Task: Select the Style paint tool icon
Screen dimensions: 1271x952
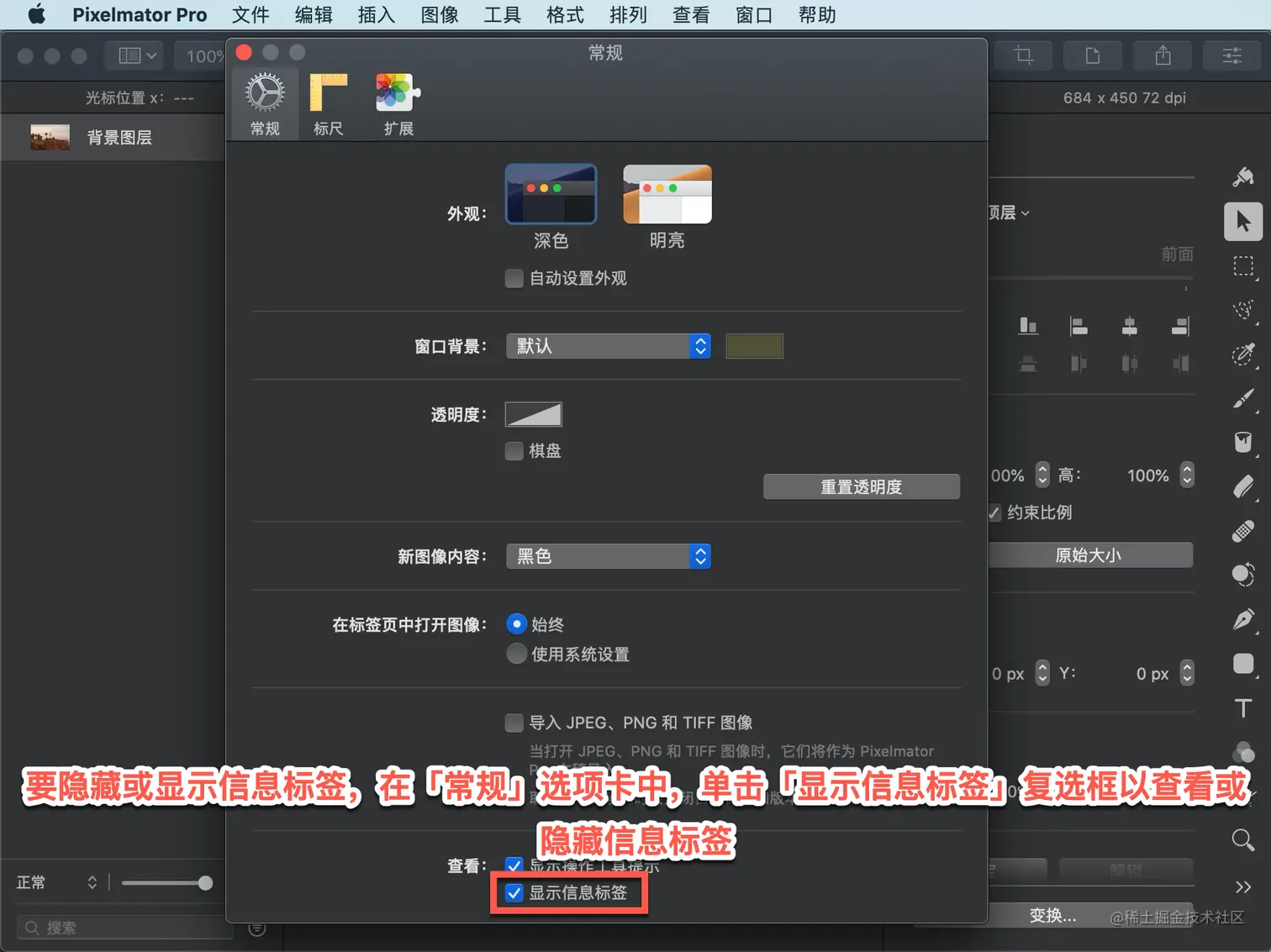Action: tap(1243, 176)
